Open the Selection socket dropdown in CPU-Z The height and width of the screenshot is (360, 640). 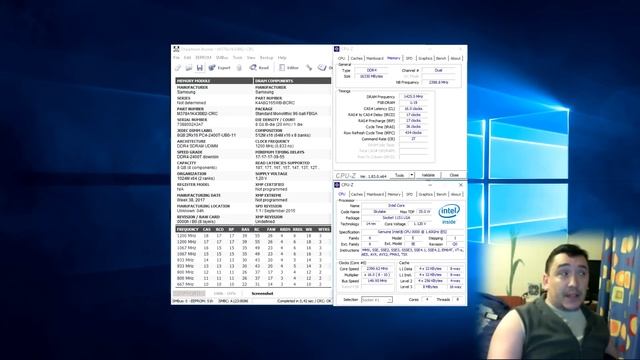coord(377,300)
